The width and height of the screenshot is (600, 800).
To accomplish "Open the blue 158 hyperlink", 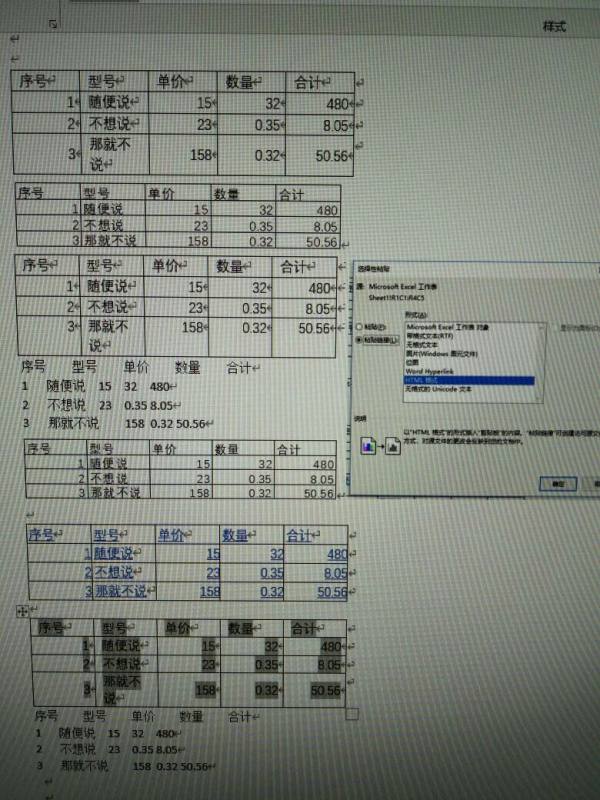I will coord(210,592).
